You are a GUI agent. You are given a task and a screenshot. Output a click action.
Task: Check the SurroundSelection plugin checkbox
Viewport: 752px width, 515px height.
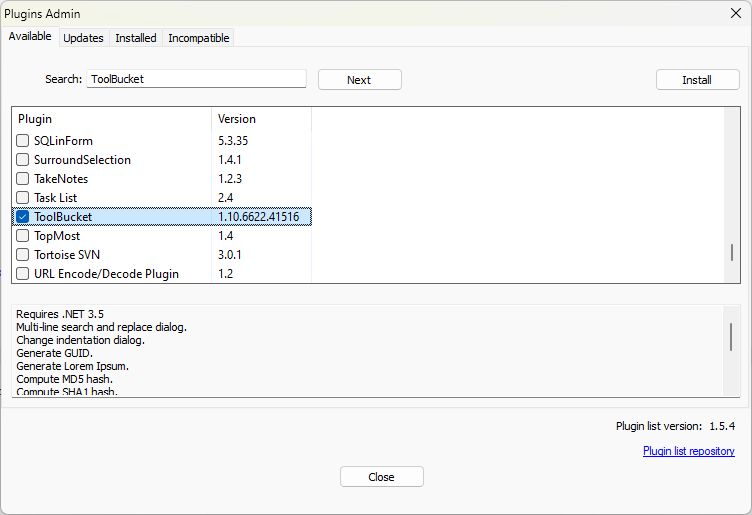point(23,160)
